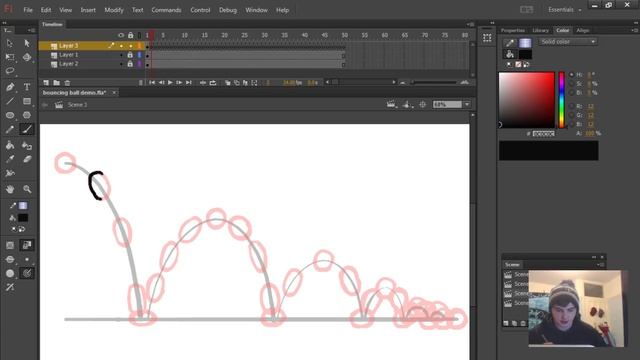640x360 pixels.
Task: Select the Zoom magnifier tool
Action: pyautogui.click(x=27, y=189)
